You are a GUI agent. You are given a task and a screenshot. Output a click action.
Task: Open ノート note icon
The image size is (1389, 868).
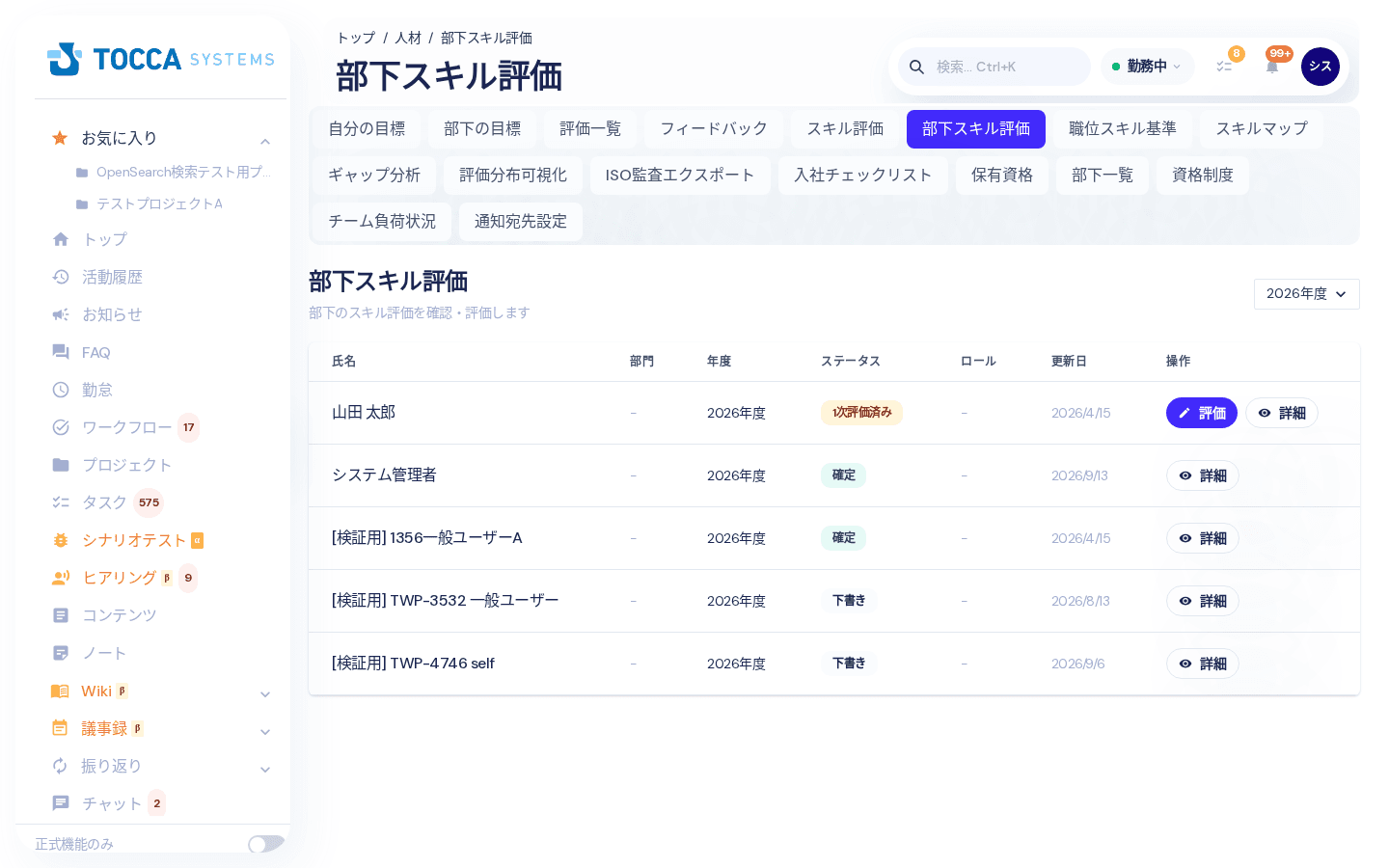[x=61, y=653]
